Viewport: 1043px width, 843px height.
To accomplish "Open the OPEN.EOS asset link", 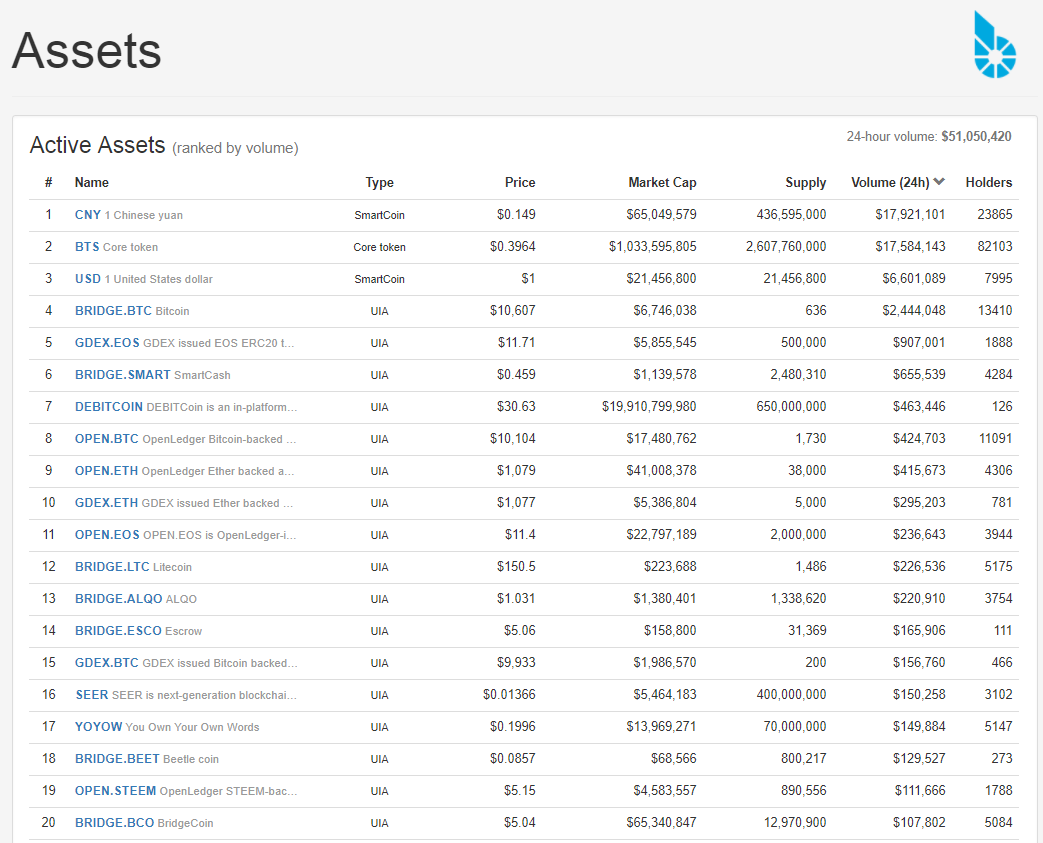I will [x=107, y=535].
